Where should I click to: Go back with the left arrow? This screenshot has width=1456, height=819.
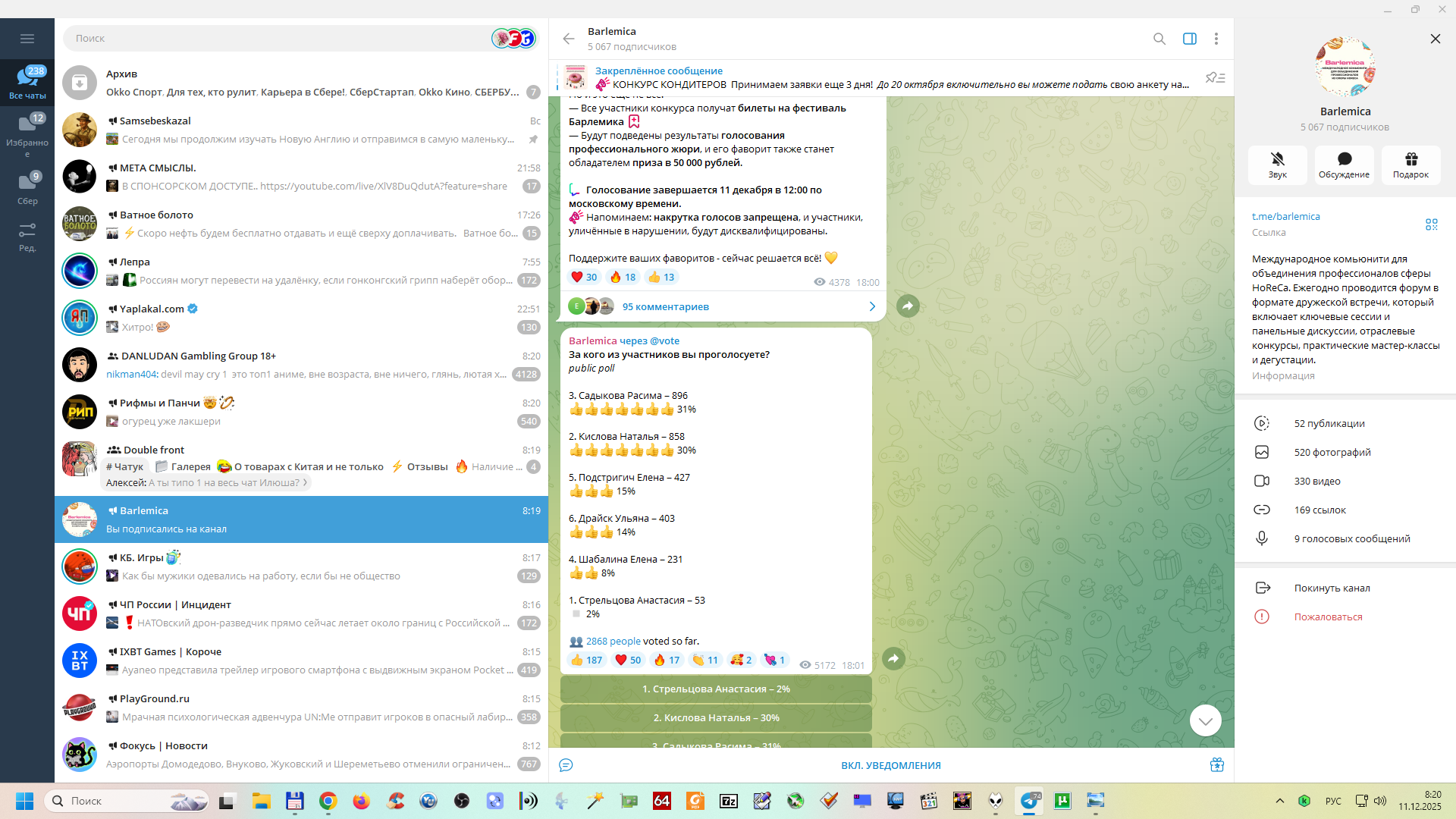569,39
